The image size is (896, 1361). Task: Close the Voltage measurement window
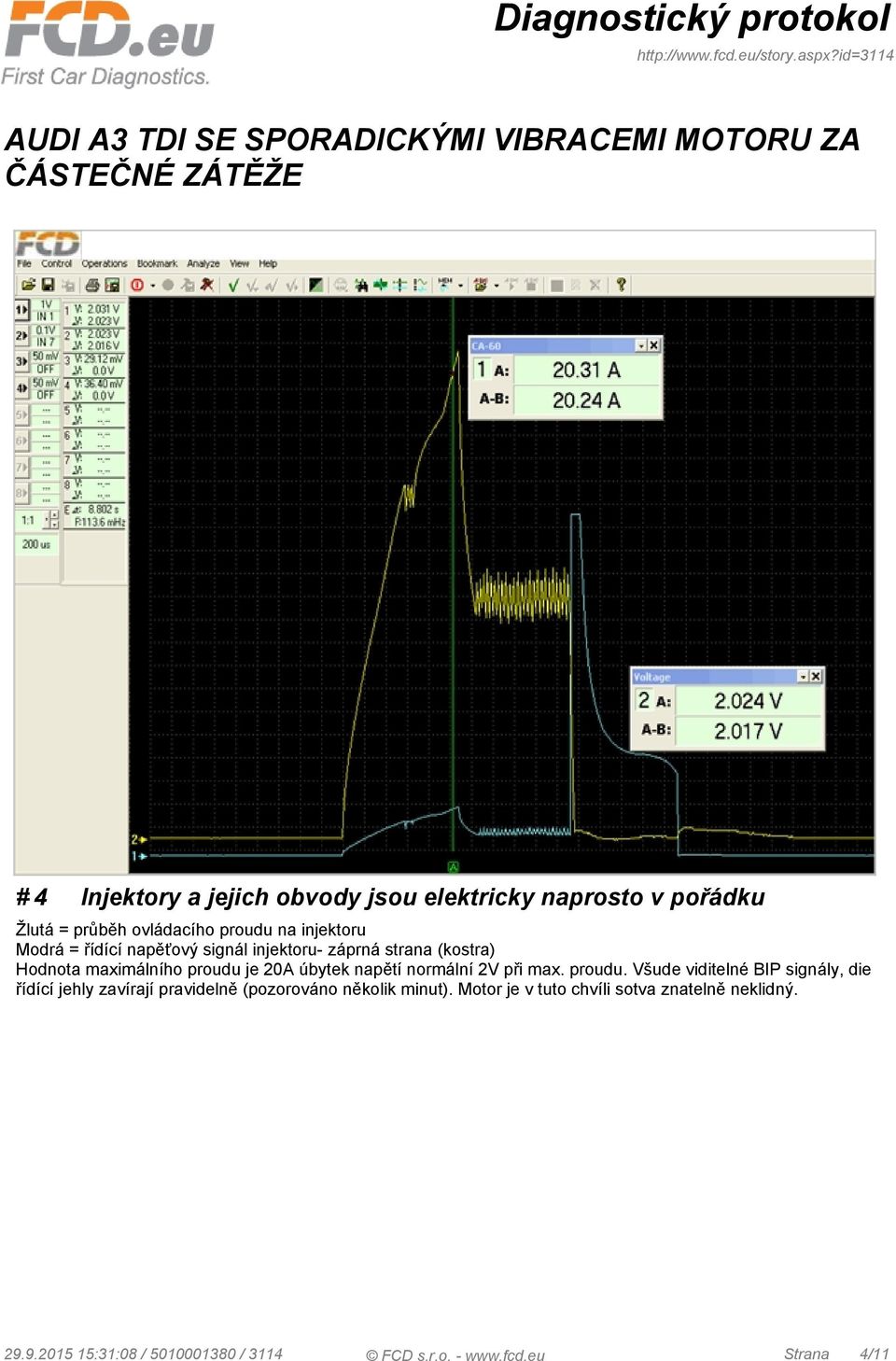pos(816,677)
